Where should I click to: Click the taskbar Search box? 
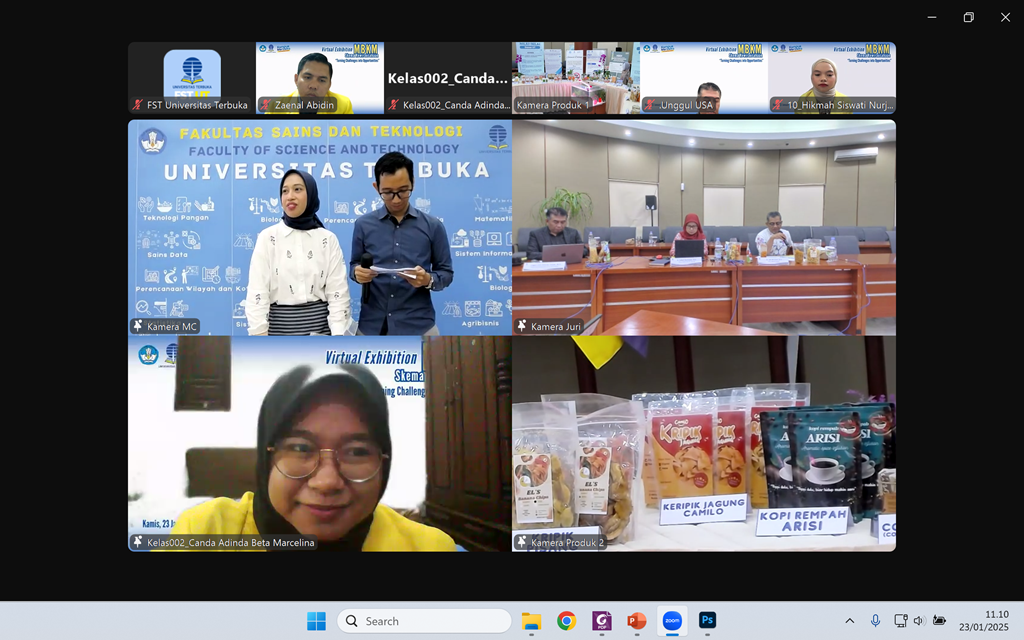tap(424, 621)
